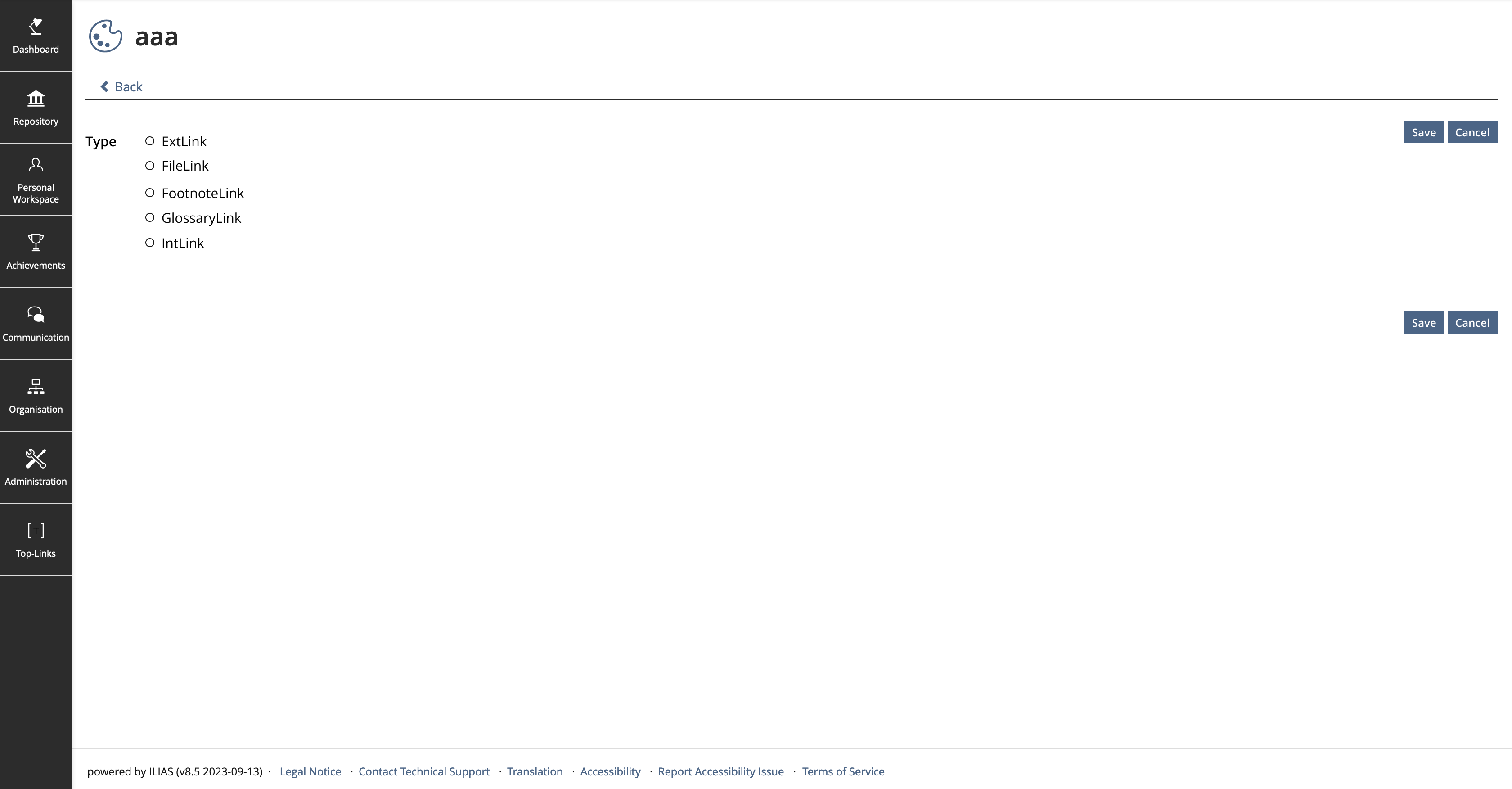This screenshot has height=789, width=1512.
Task: Open the Legal Notice footer link
Action: (310, 771)
